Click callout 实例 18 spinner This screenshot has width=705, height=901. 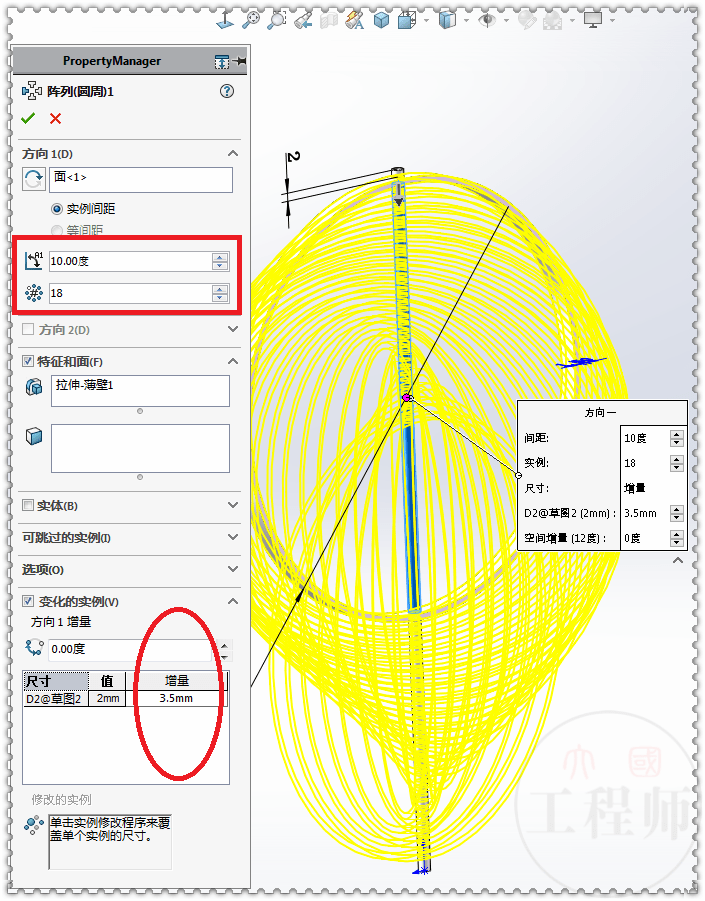tap(677, 463)
